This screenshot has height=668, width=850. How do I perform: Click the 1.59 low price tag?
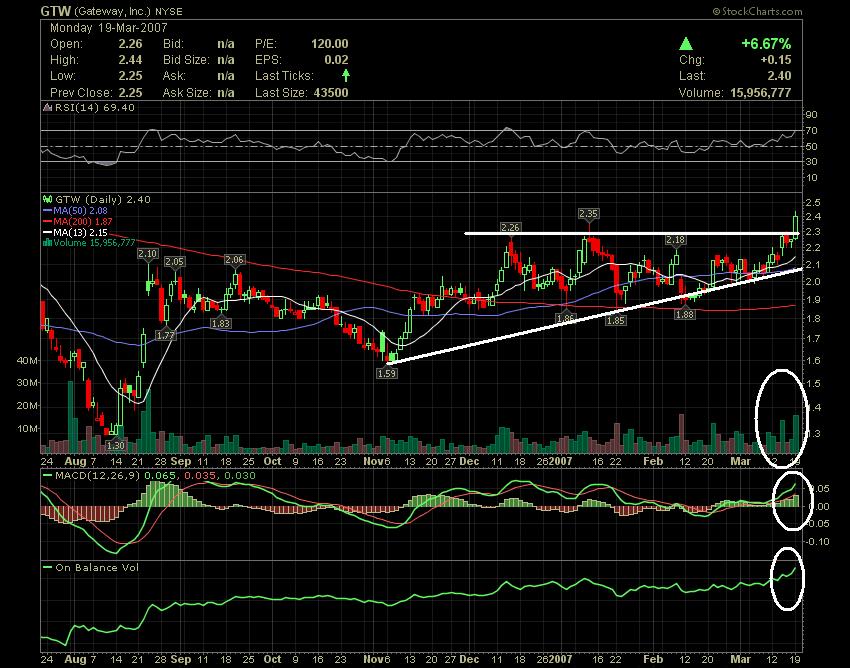387,373
